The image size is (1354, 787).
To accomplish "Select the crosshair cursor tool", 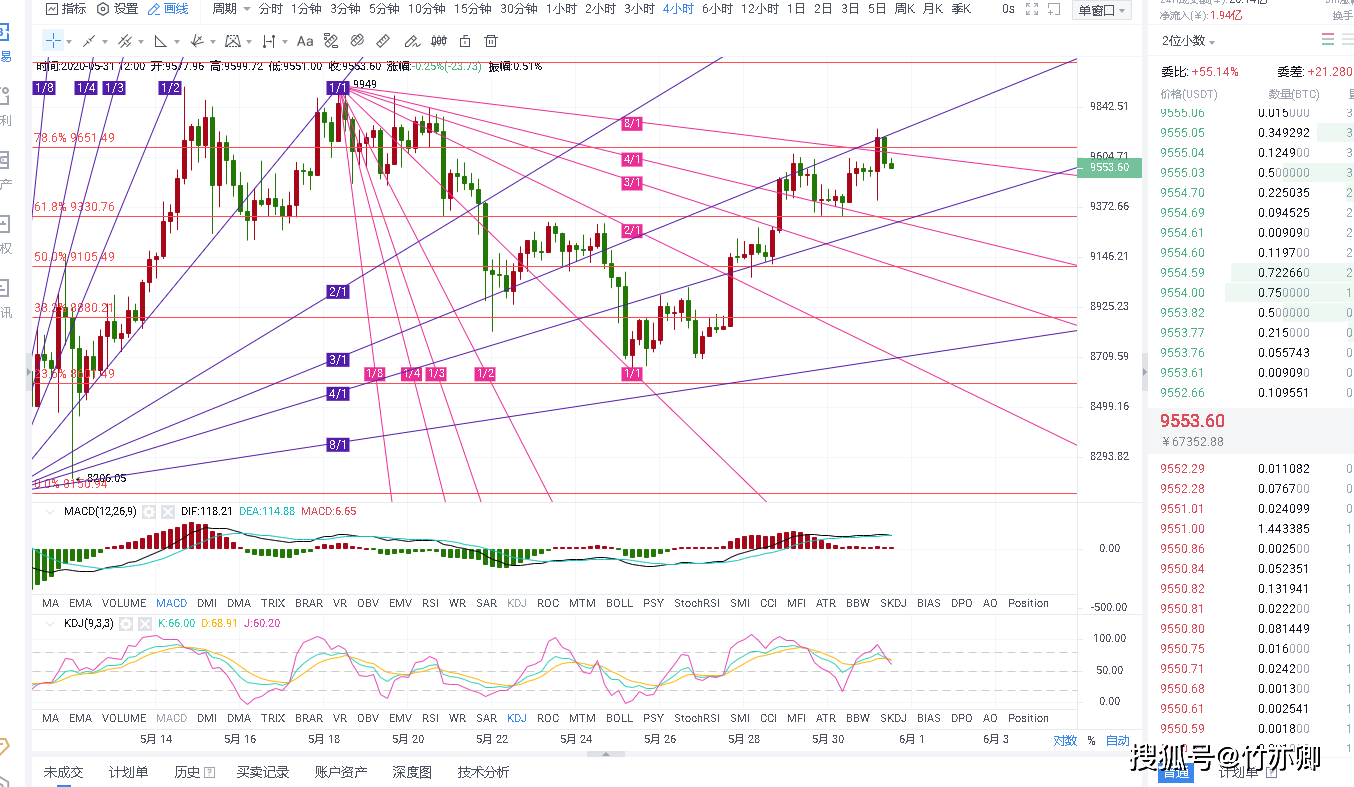I will pos(52,41).
